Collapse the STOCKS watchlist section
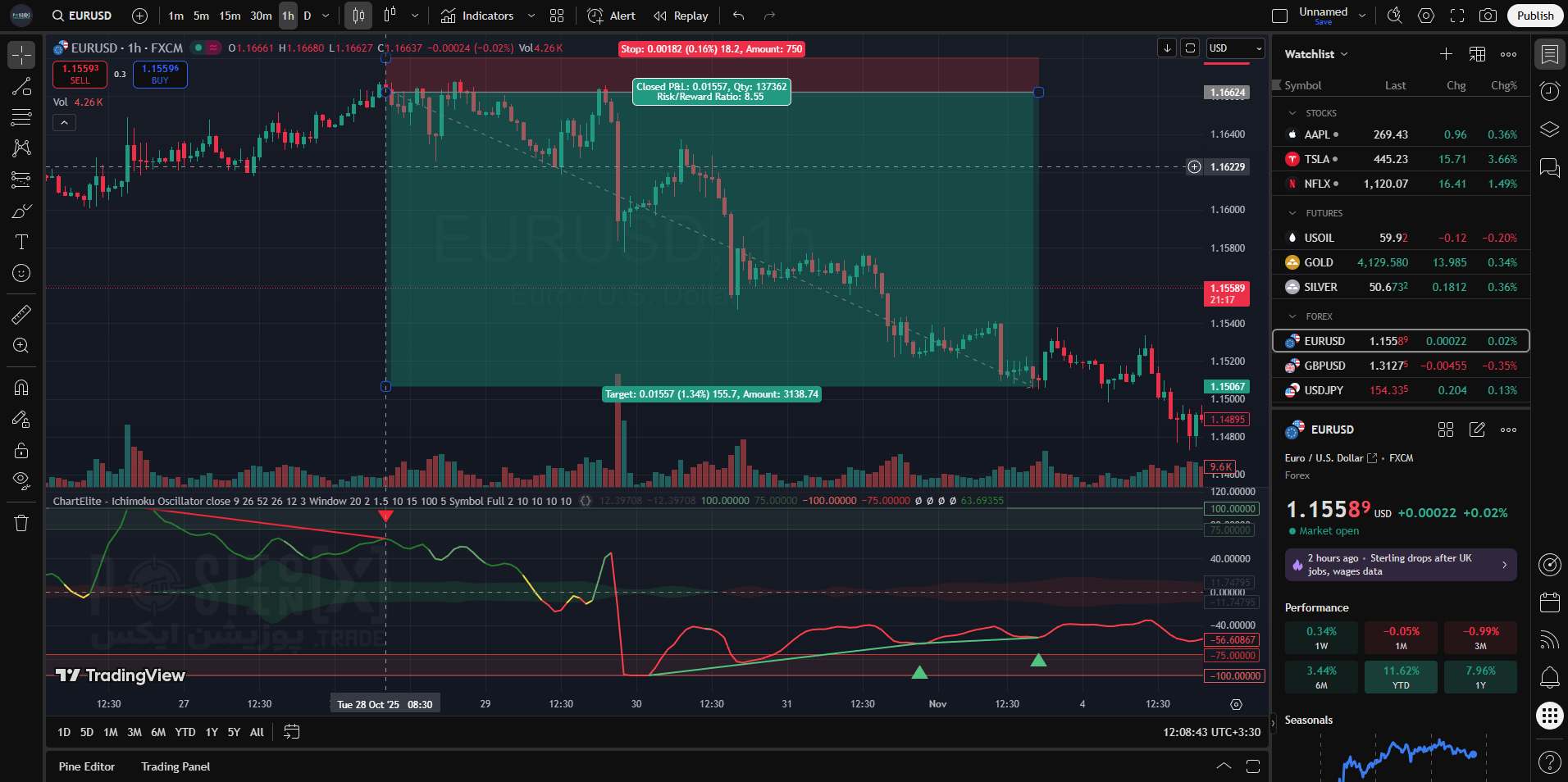This screenshot has height=782, width=1568. 1293,113
